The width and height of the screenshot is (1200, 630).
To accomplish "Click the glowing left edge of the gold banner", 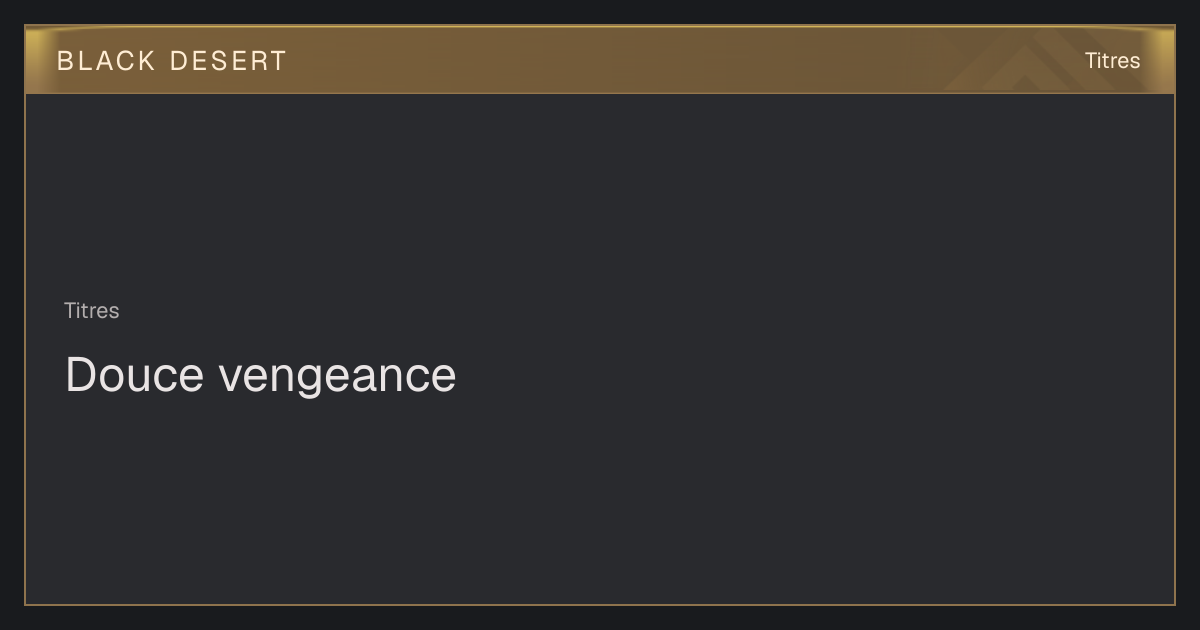I will point(32,60).
